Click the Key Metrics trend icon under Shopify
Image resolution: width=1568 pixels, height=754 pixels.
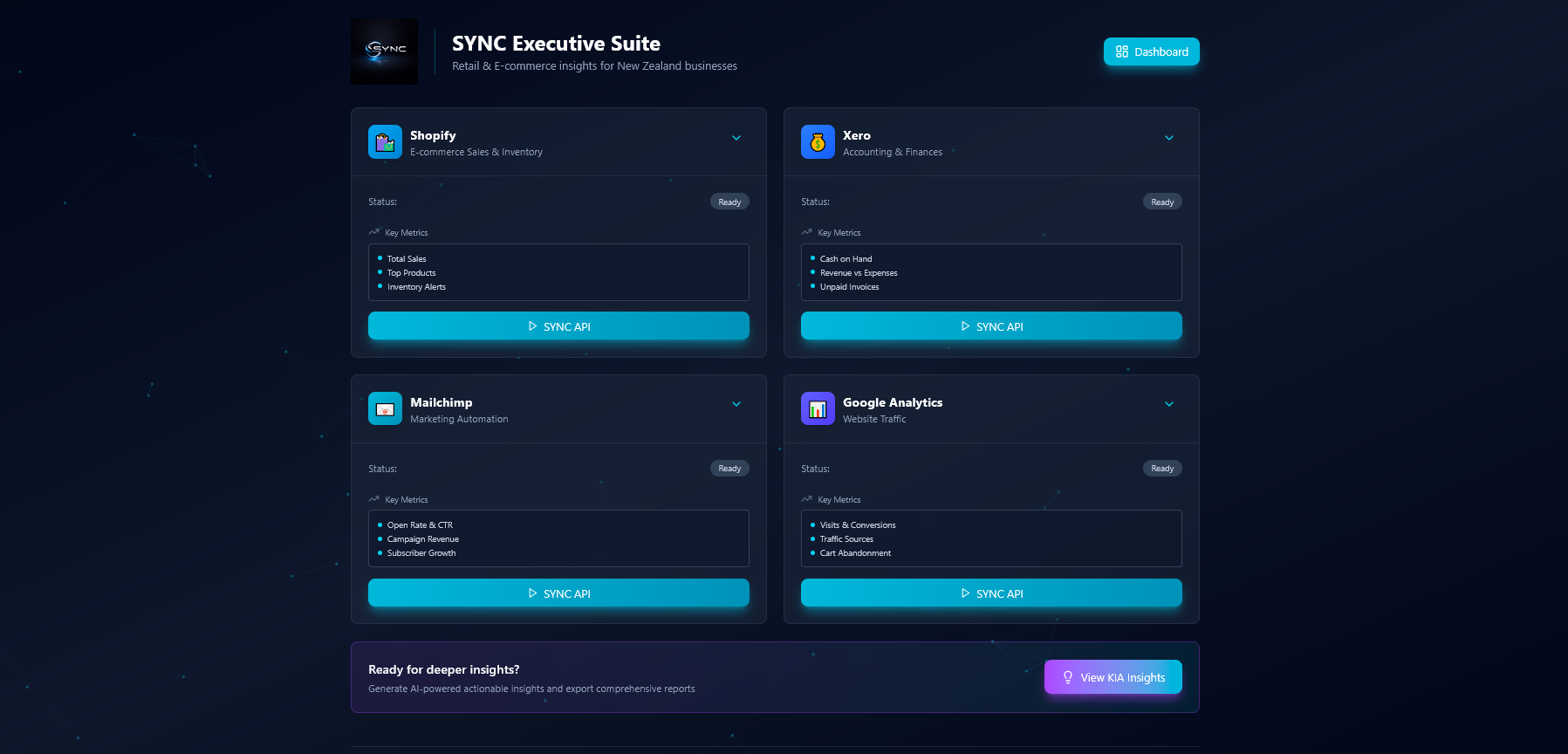(374, 232)
